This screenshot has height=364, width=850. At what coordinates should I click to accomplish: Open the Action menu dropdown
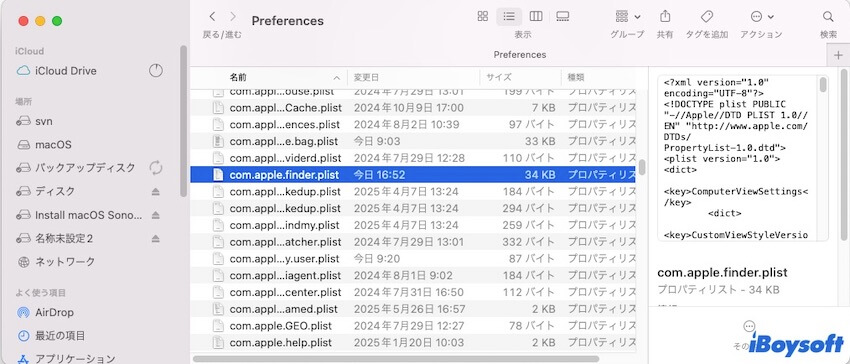pyautogui.click(x=762, y=16)
